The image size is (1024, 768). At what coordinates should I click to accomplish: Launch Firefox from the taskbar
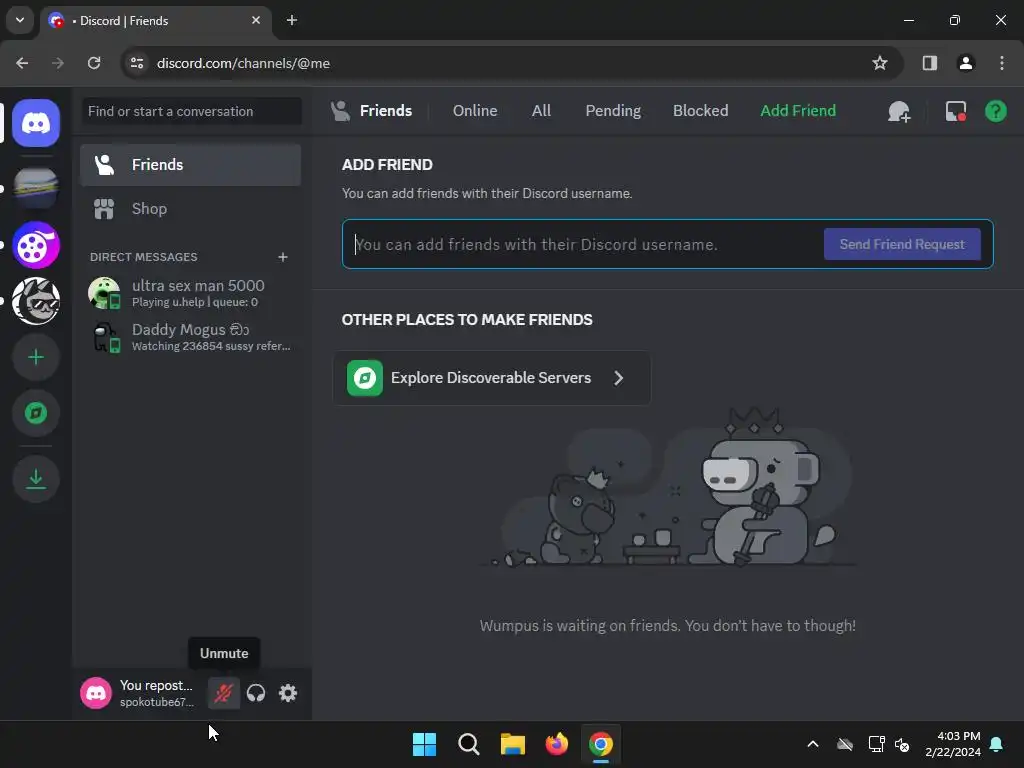click(556, 744)
